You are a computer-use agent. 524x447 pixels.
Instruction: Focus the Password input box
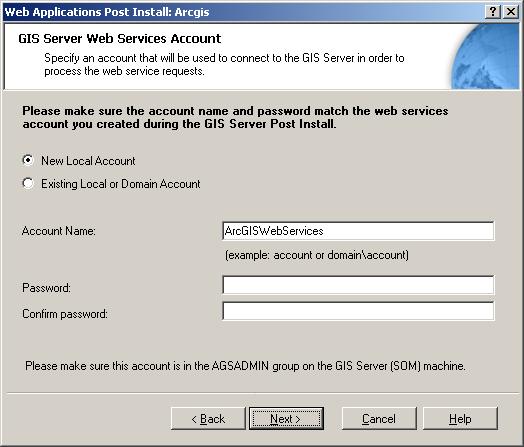[x=358, y=285]
